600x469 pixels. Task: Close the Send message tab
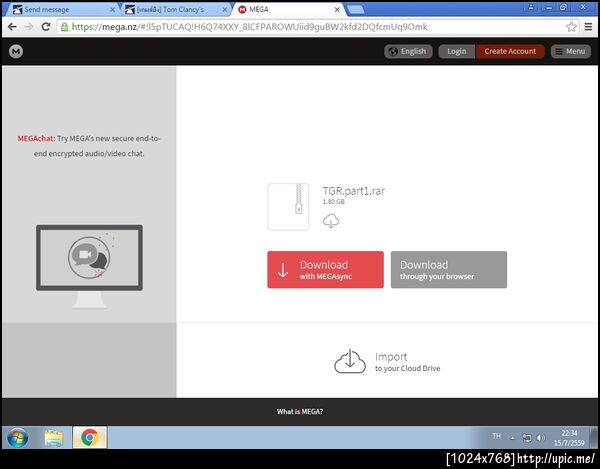pos(112,10)
